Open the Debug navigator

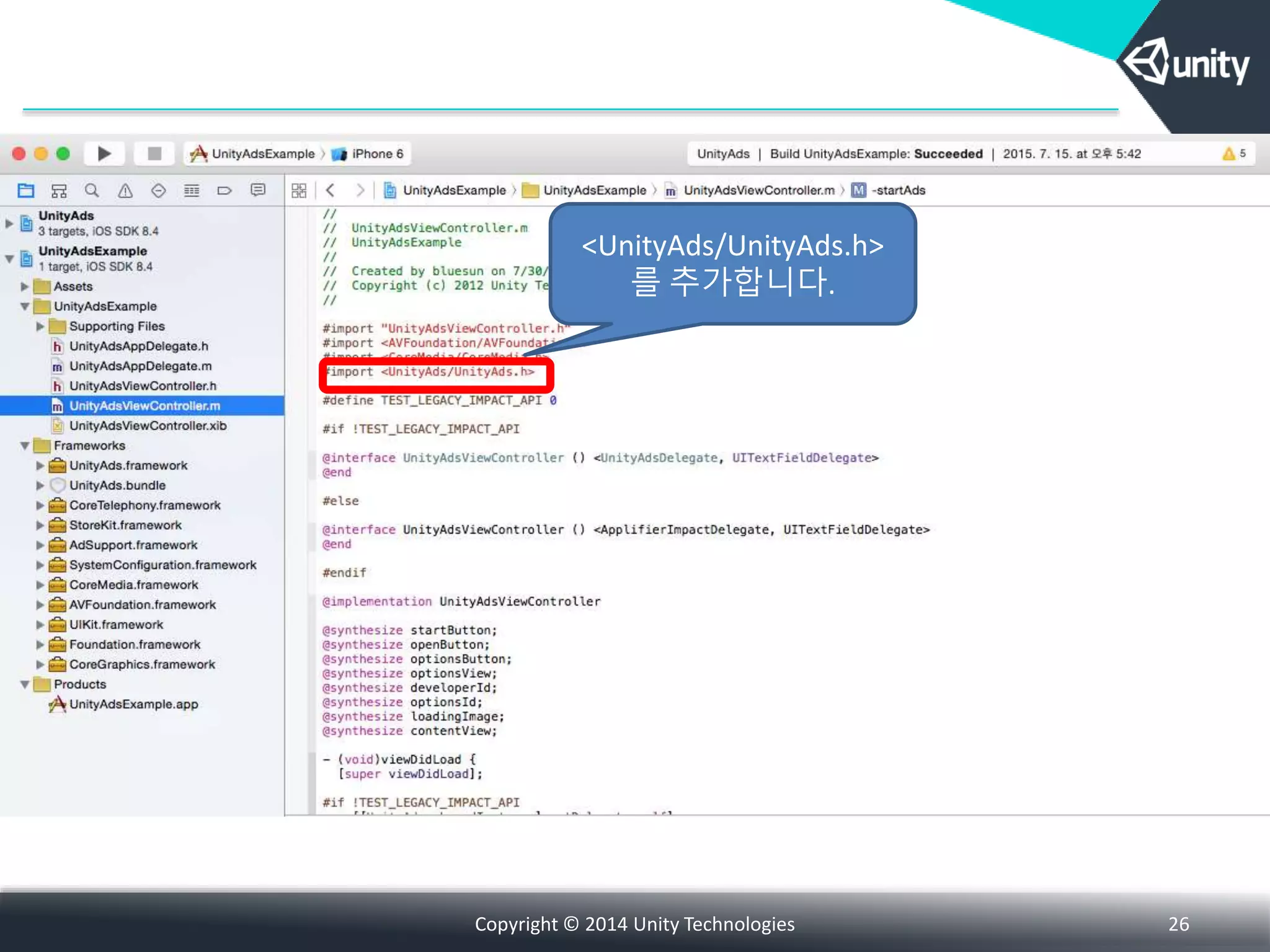[x=192, y=190]
